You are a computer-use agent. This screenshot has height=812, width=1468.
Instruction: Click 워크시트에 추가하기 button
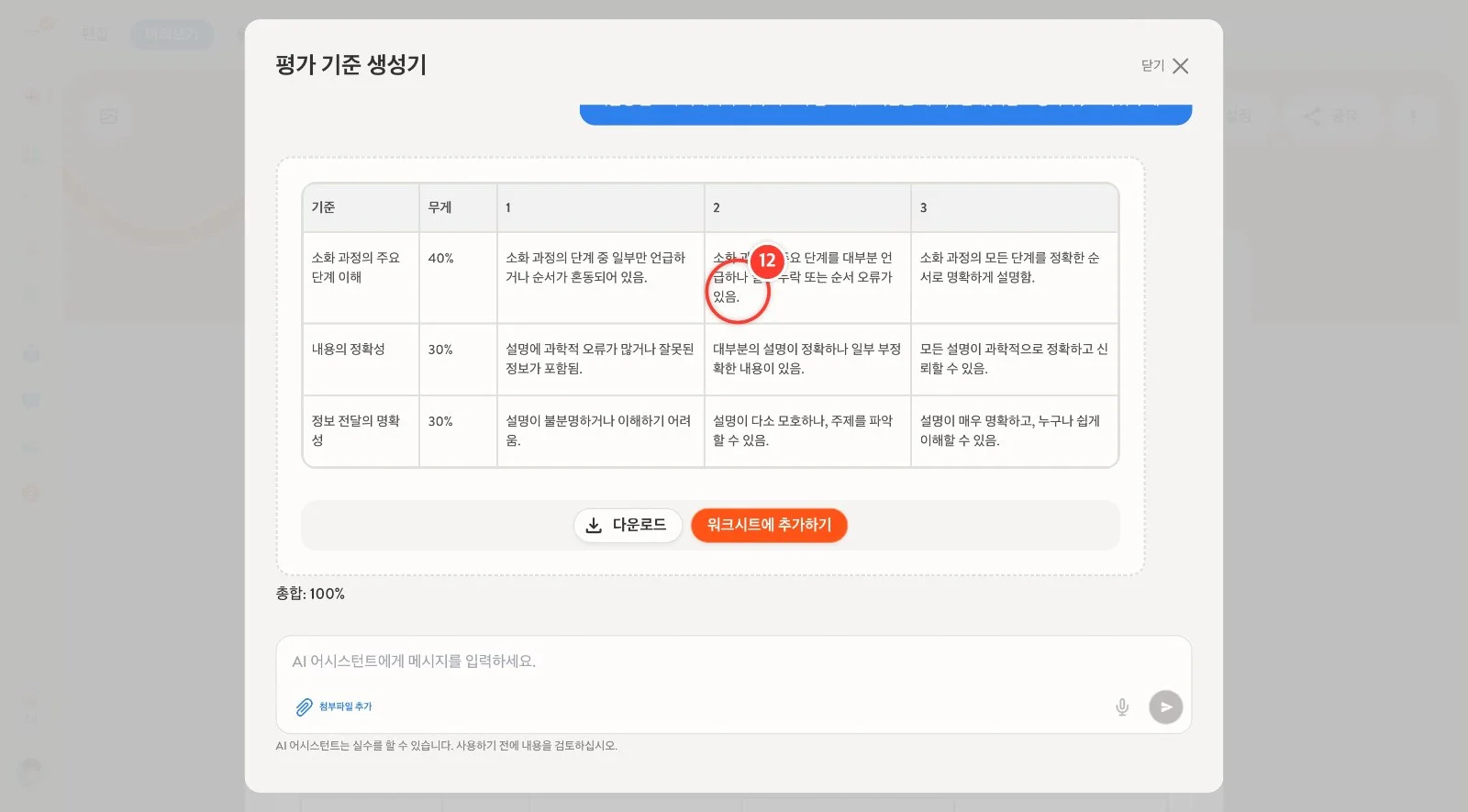(x=769, y=525)
